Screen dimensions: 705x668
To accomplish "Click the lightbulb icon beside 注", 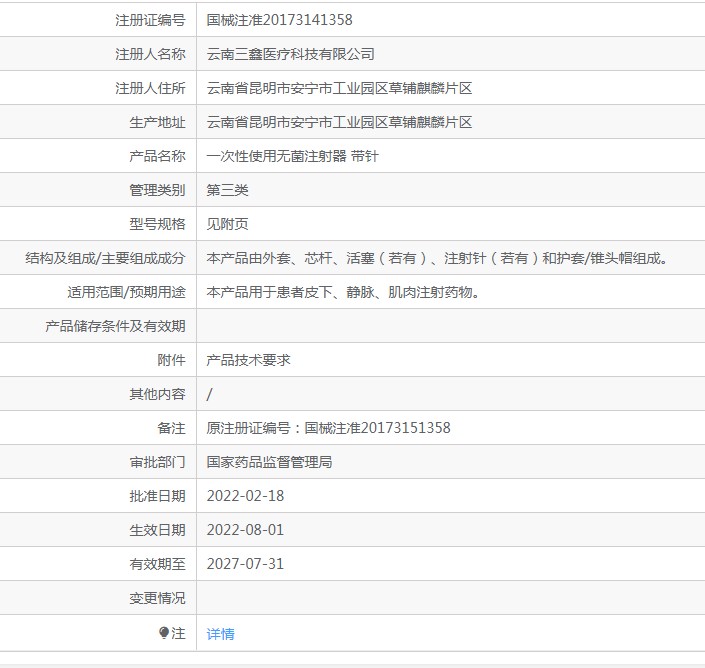I will coord(164,633).
